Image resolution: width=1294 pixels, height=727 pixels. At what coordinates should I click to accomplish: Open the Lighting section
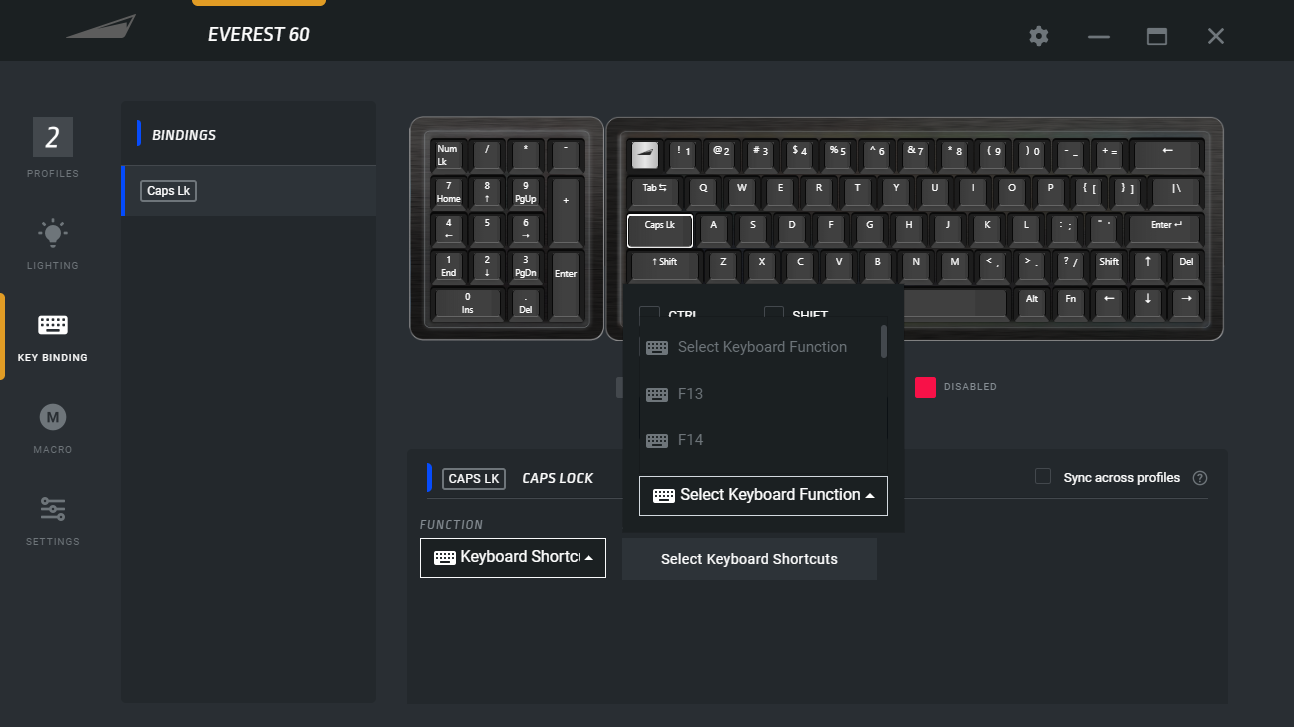point(53,244)
